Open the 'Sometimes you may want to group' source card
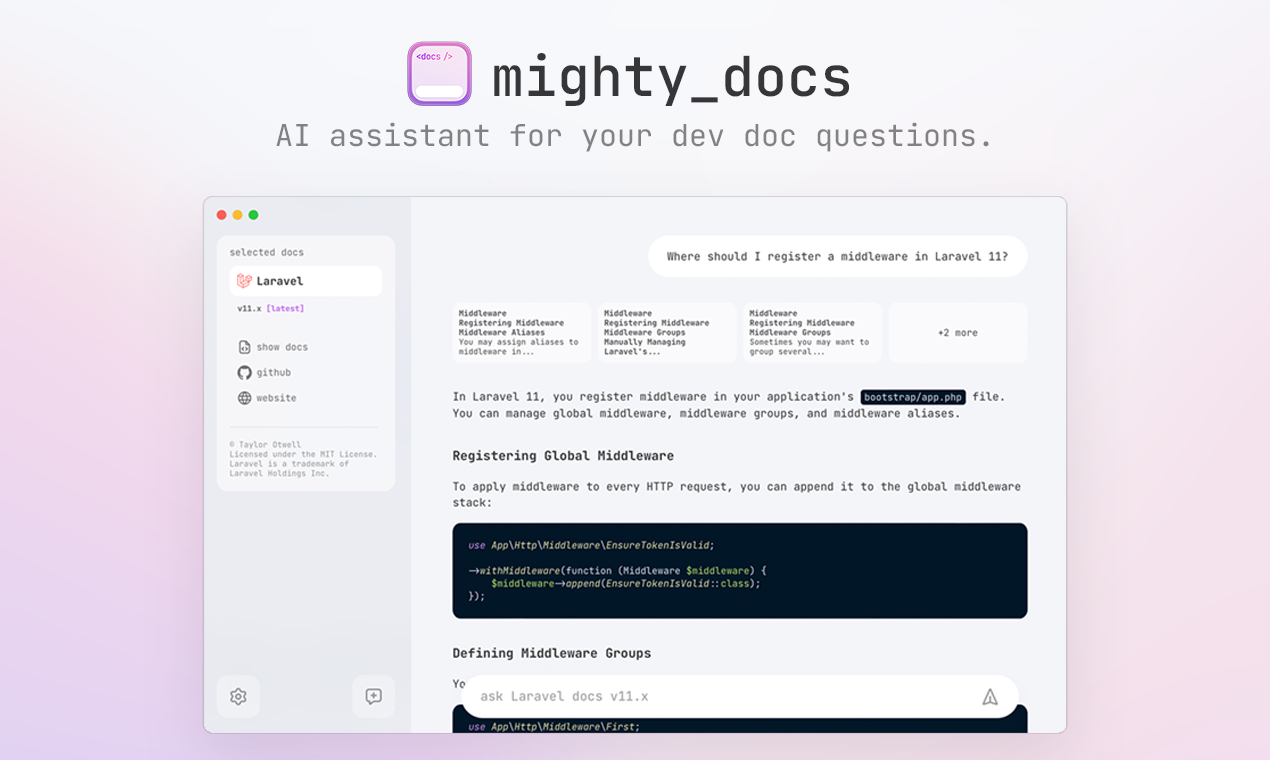1270x760 pixels. coord(812,332)
